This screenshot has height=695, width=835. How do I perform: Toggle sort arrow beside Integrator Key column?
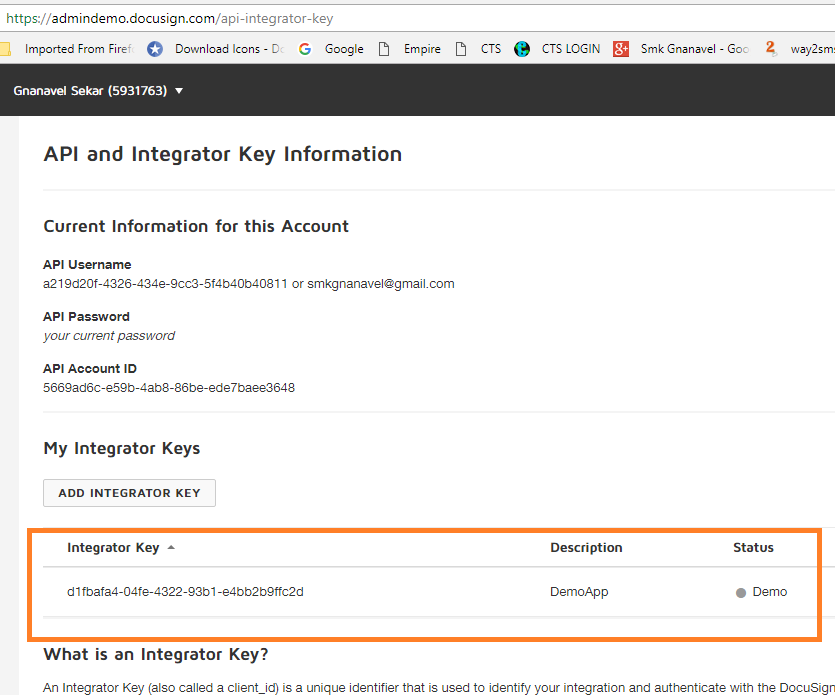point(171,547)
